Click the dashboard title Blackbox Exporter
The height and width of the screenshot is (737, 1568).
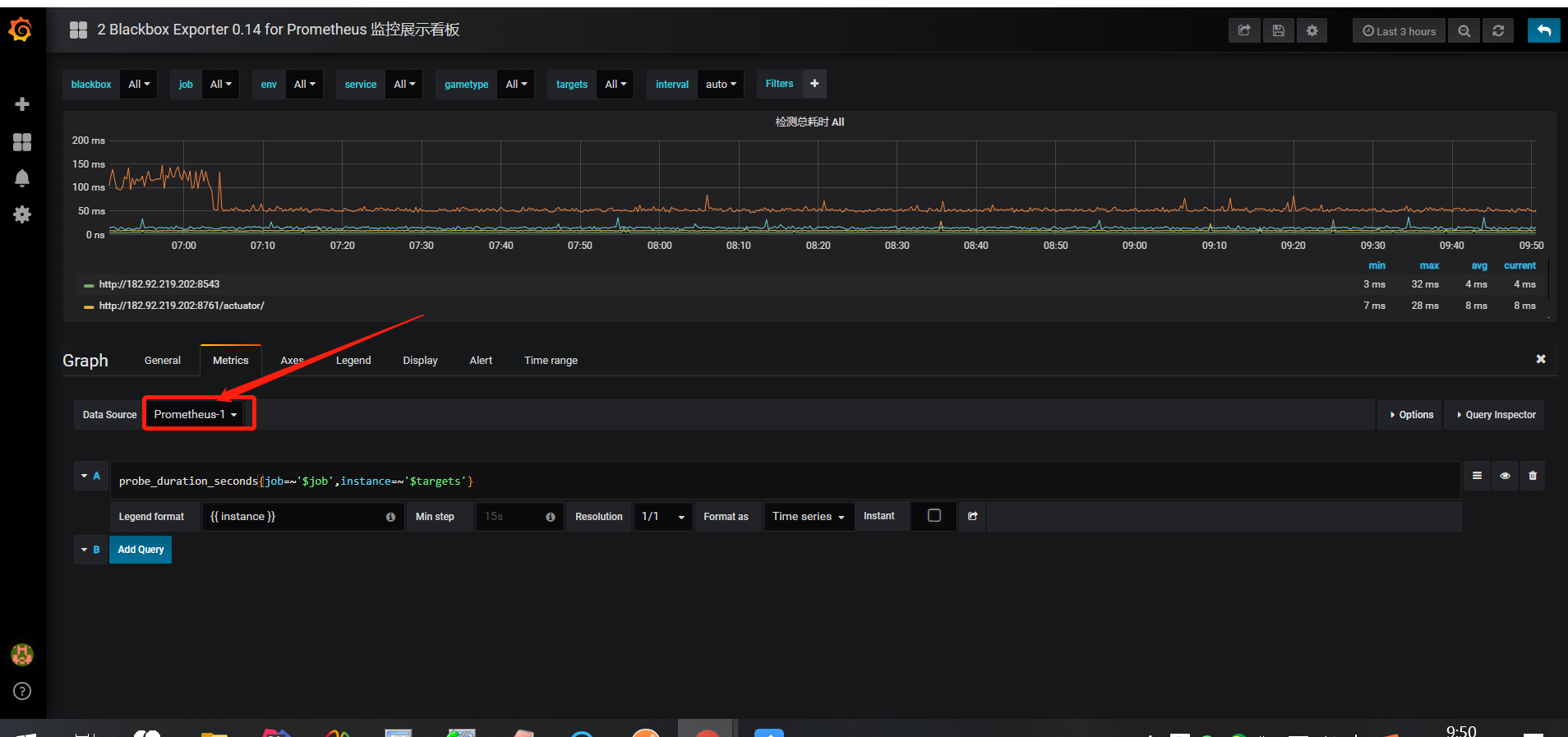278,30
